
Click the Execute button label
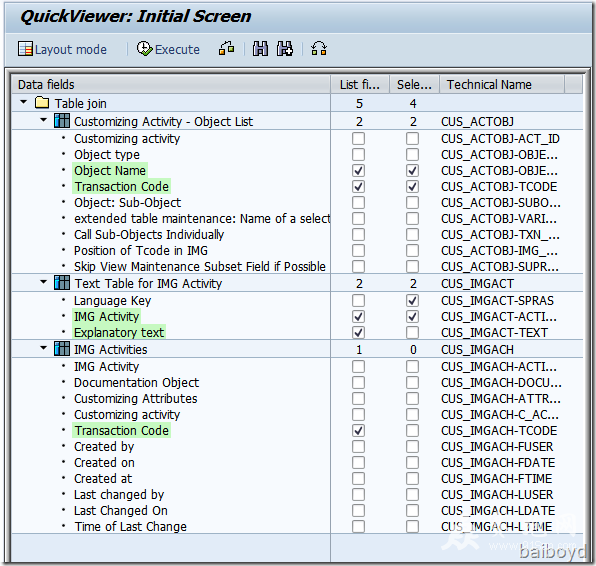tap(177, 49)
